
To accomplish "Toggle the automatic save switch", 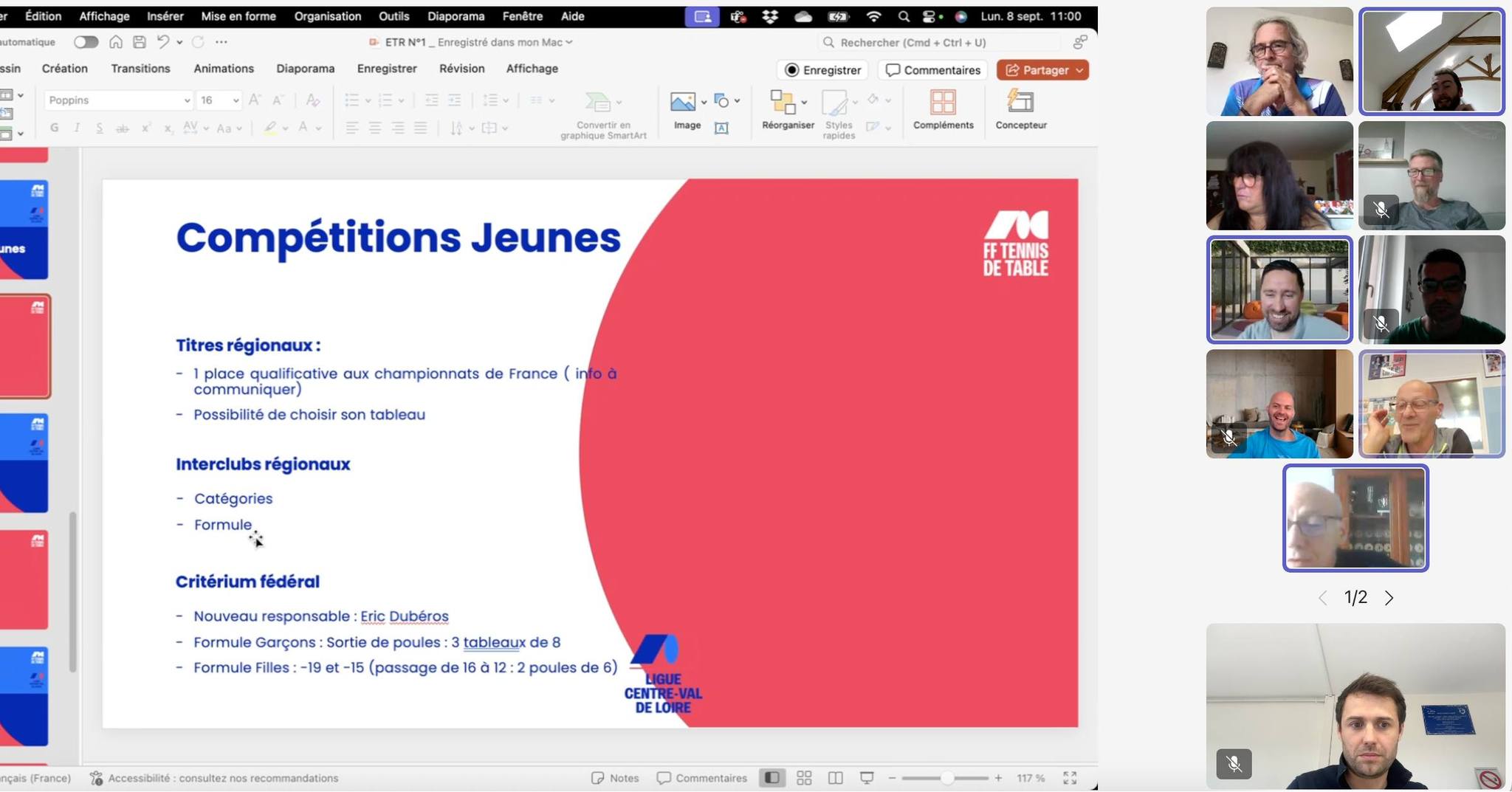I will click(86, 42).
